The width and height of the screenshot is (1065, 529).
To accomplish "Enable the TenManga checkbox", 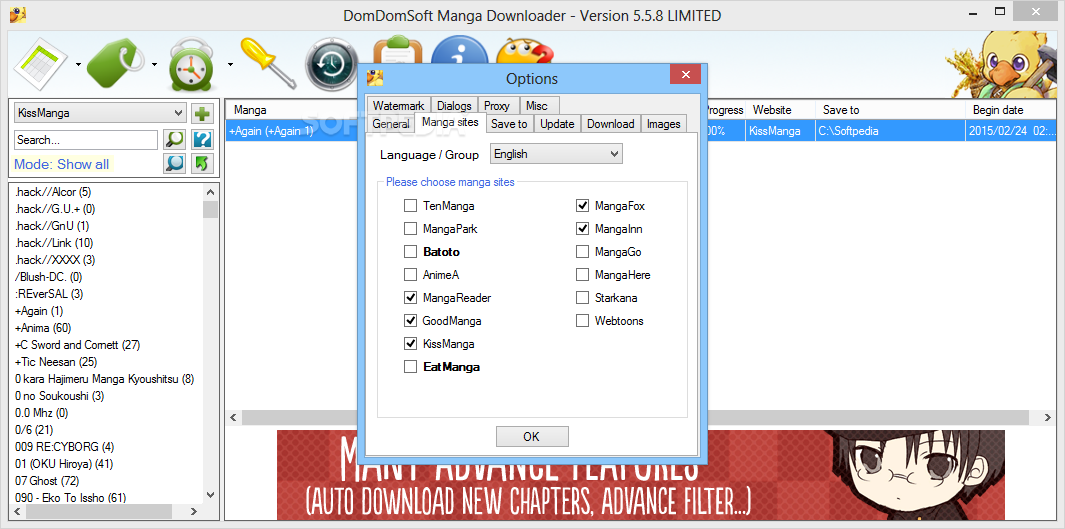I will [410, 205].
